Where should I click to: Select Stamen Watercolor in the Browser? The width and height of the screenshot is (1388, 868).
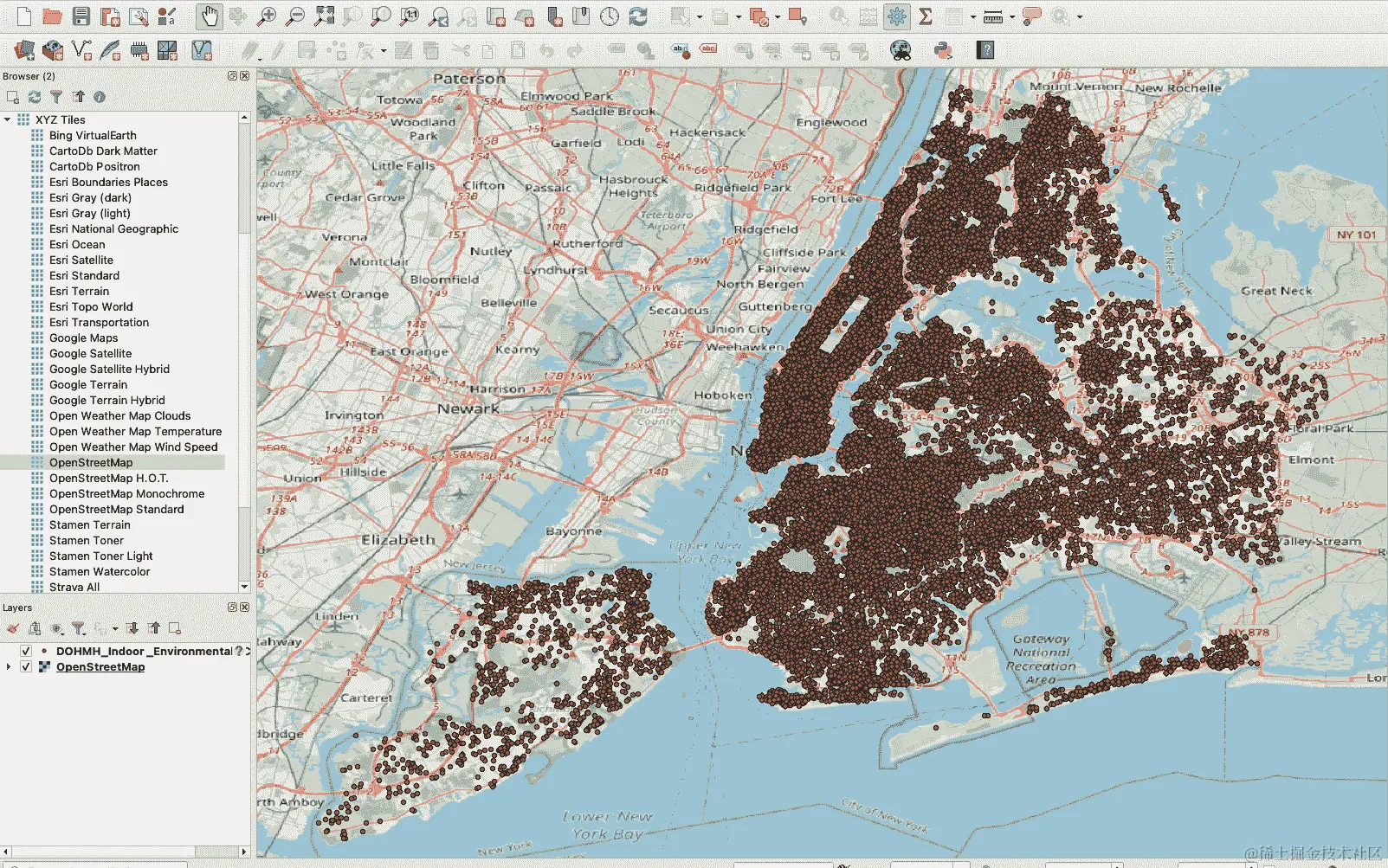(x=100, y=571)
